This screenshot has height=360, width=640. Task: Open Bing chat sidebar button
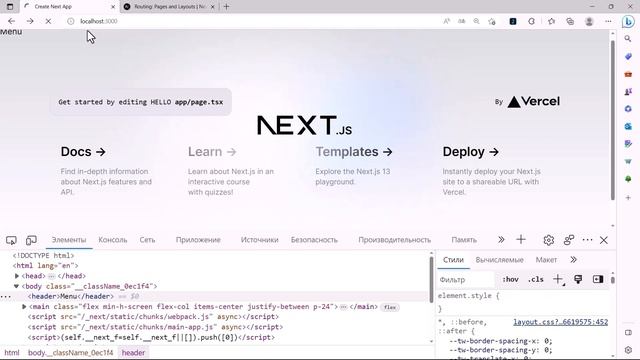(x=628, y=21)
